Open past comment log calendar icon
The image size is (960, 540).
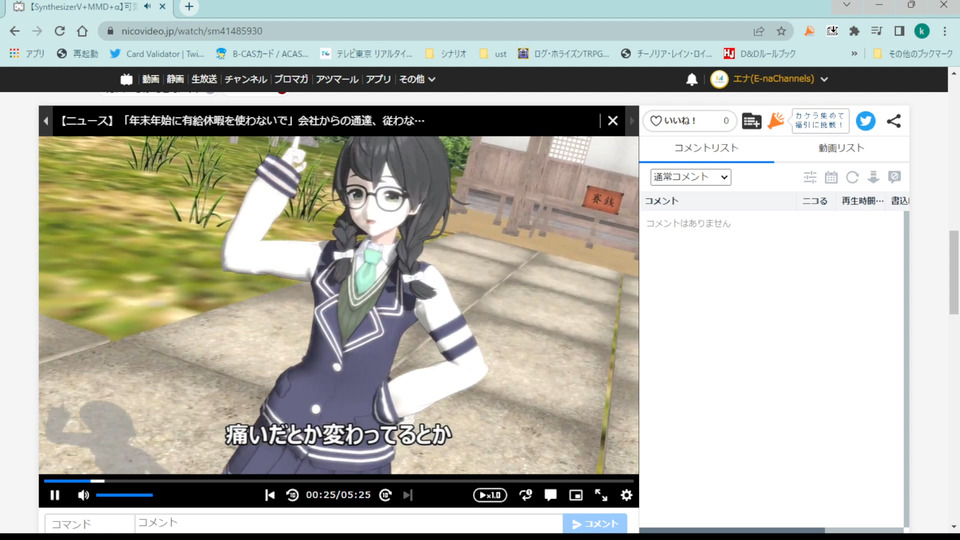831,177
